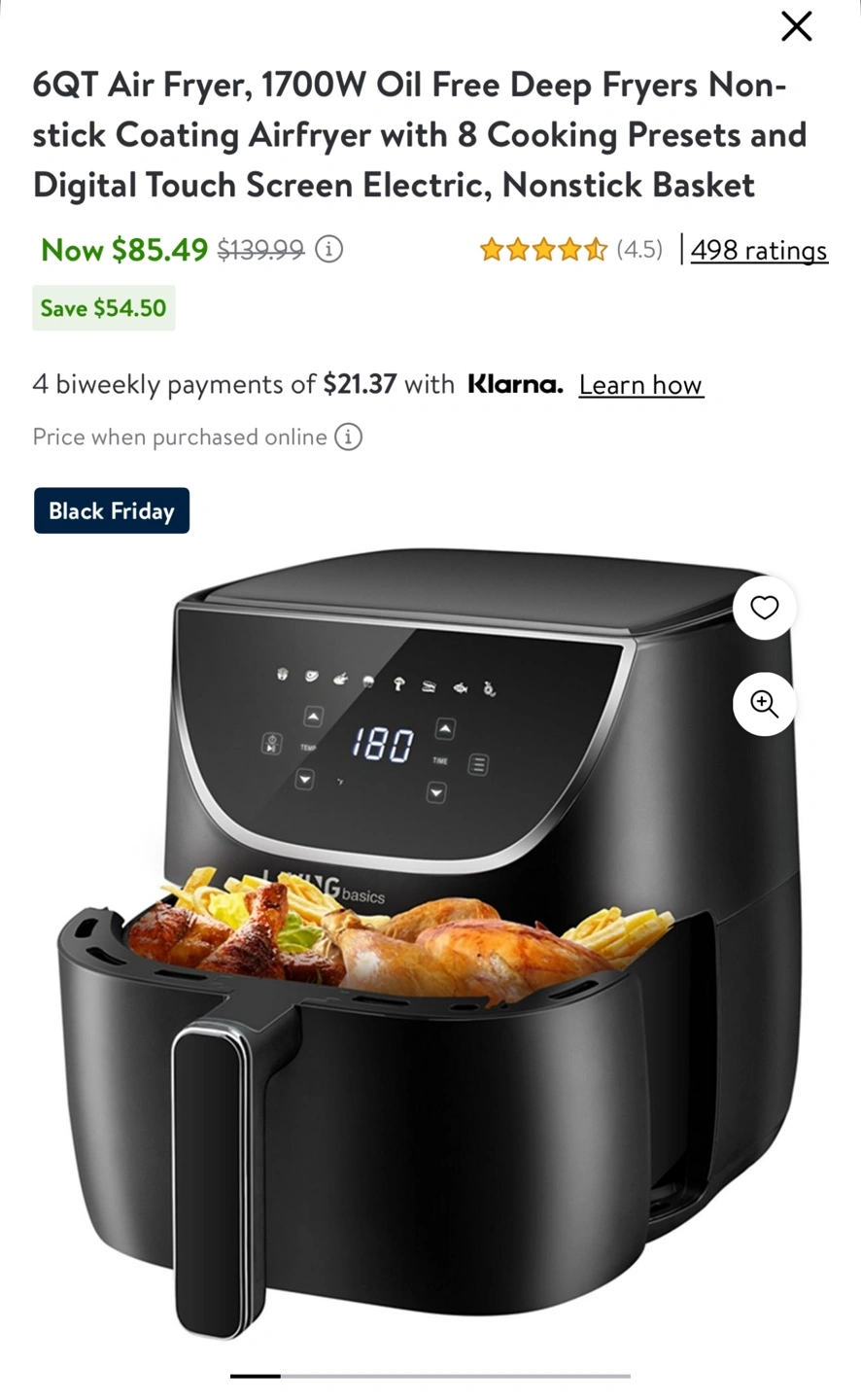This screenshot has height=1400, width=861.
Task: Tap the (4.5) rating score
Action: (x=639, y=250)
